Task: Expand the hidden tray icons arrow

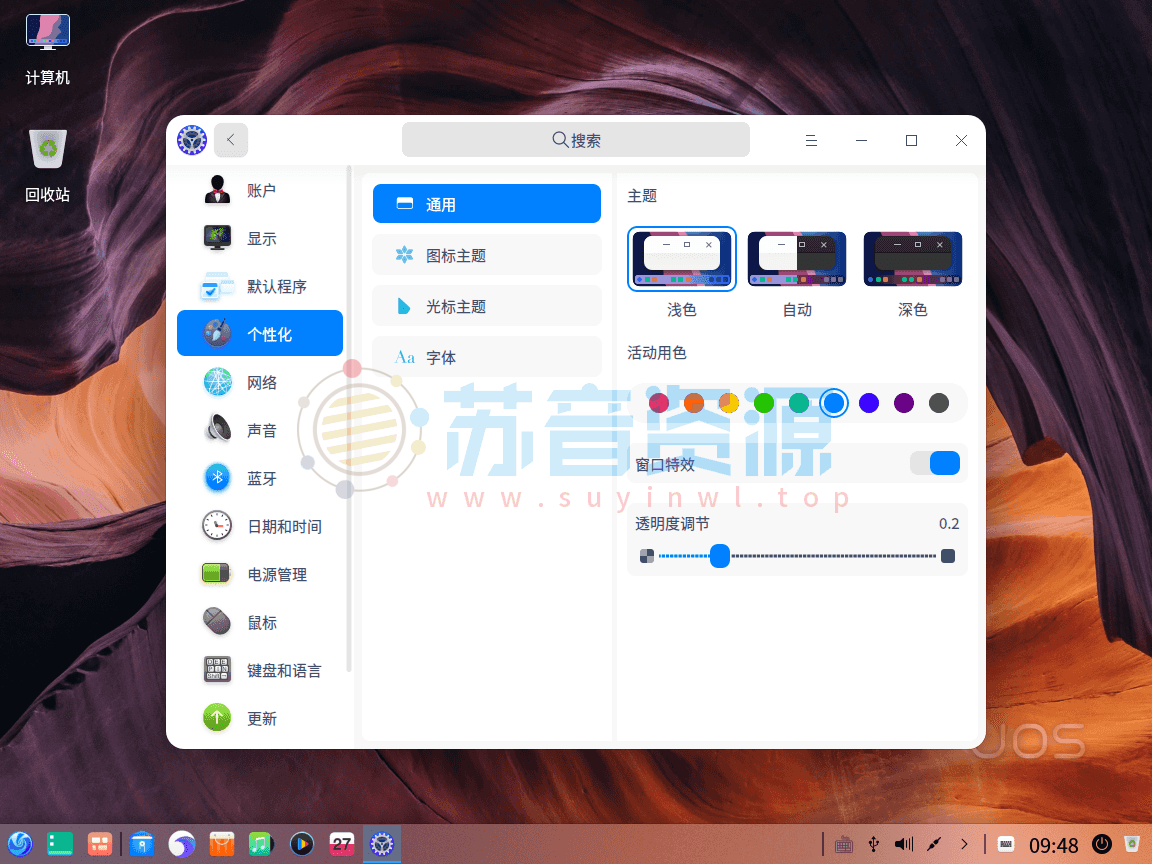Action: pos(964,844)
